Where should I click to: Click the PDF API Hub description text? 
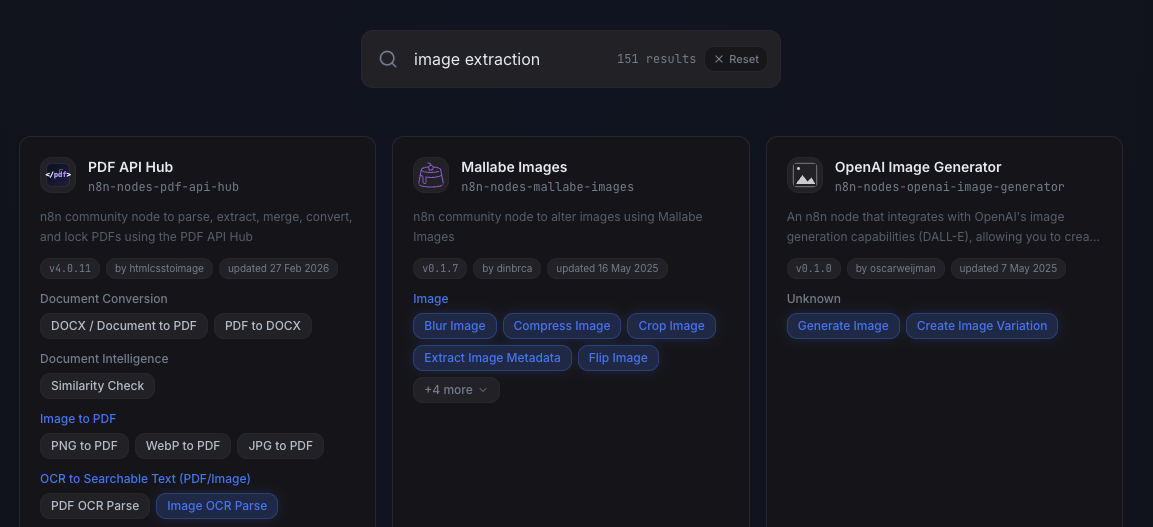coord(197,227)
